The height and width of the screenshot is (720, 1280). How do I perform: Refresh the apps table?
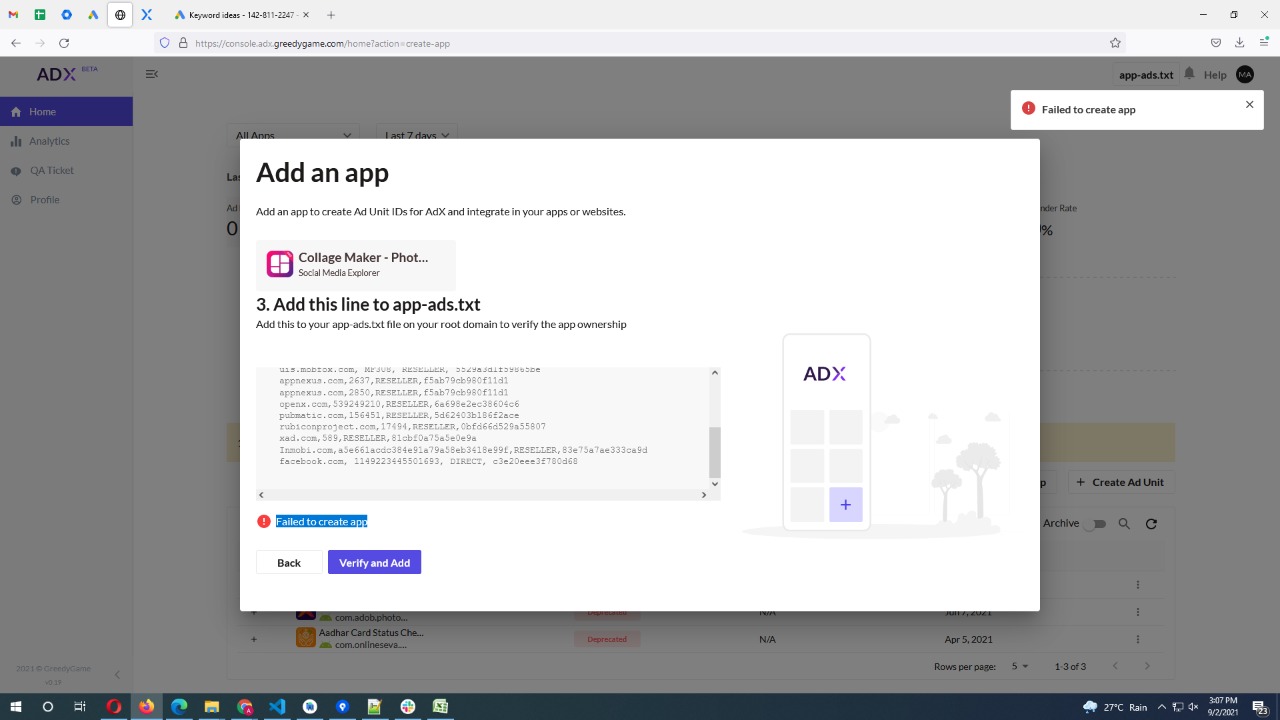1151,524
